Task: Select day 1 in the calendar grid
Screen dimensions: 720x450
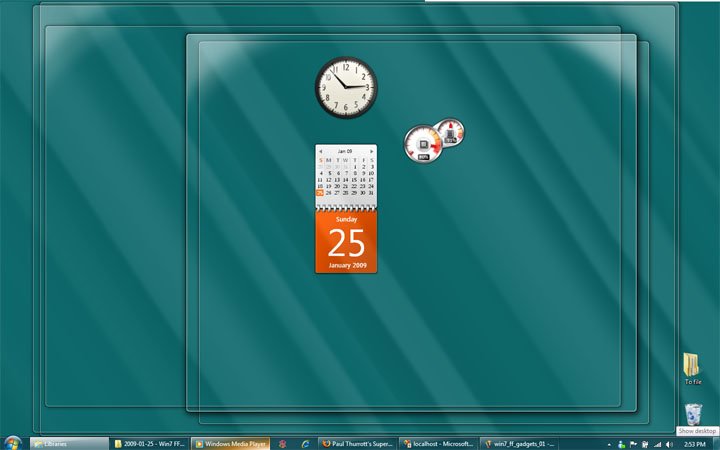Action: (x=354, y=167)
